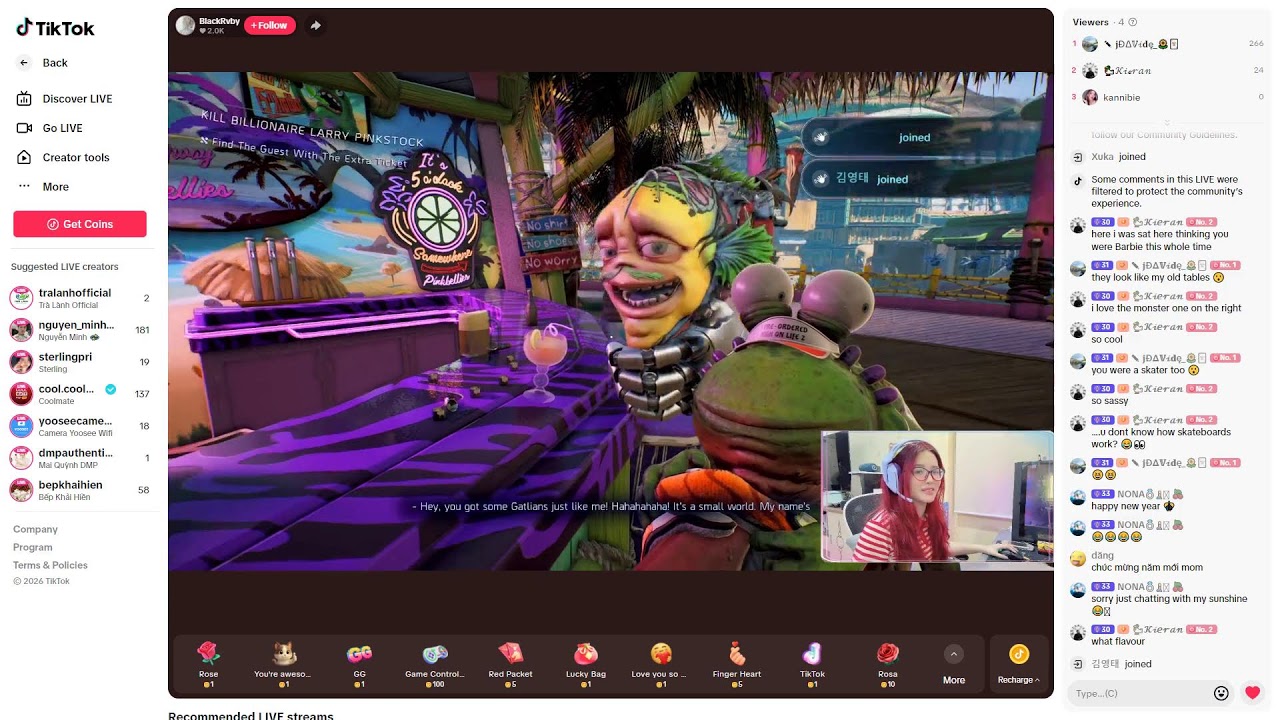Viewport: 1280px width, 720px height.
Task: Click the "so sassy" chat comment
Action: [1110, 401]
